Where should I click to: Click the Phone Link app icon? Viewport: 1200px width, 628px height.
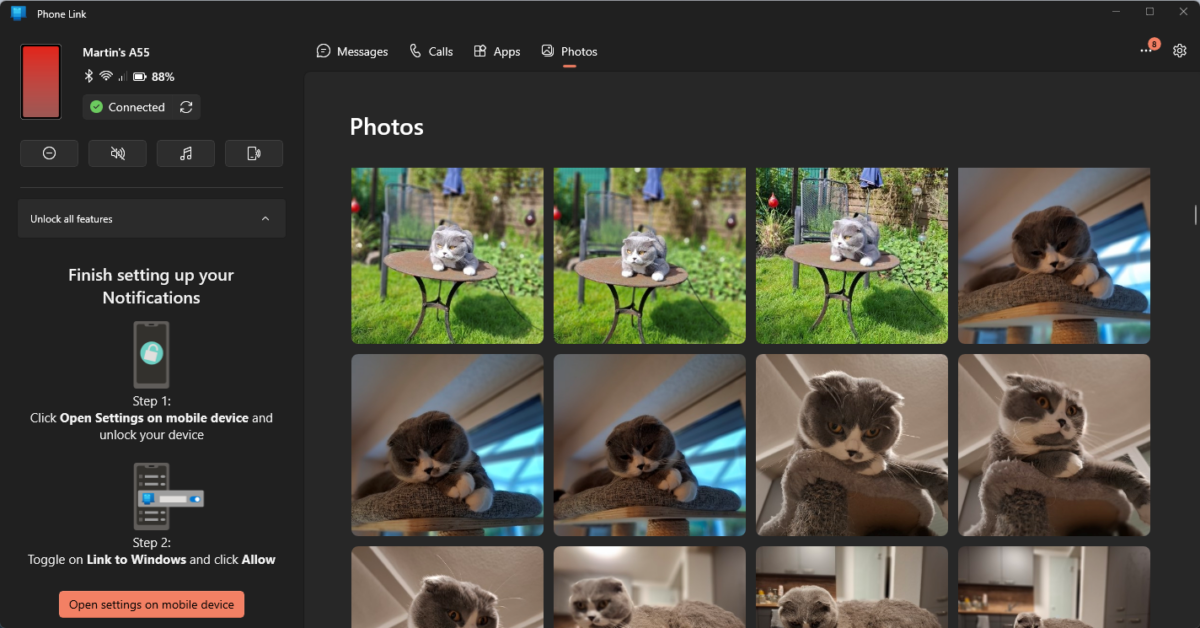[x=18, y=12]
